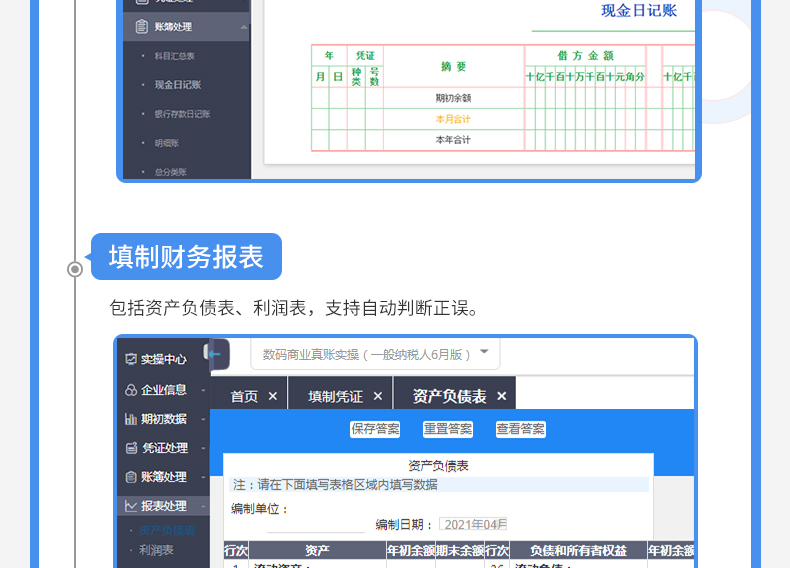
Task: Click the lower 账簿处理 clipboard icon
Action: click(130, 477)
